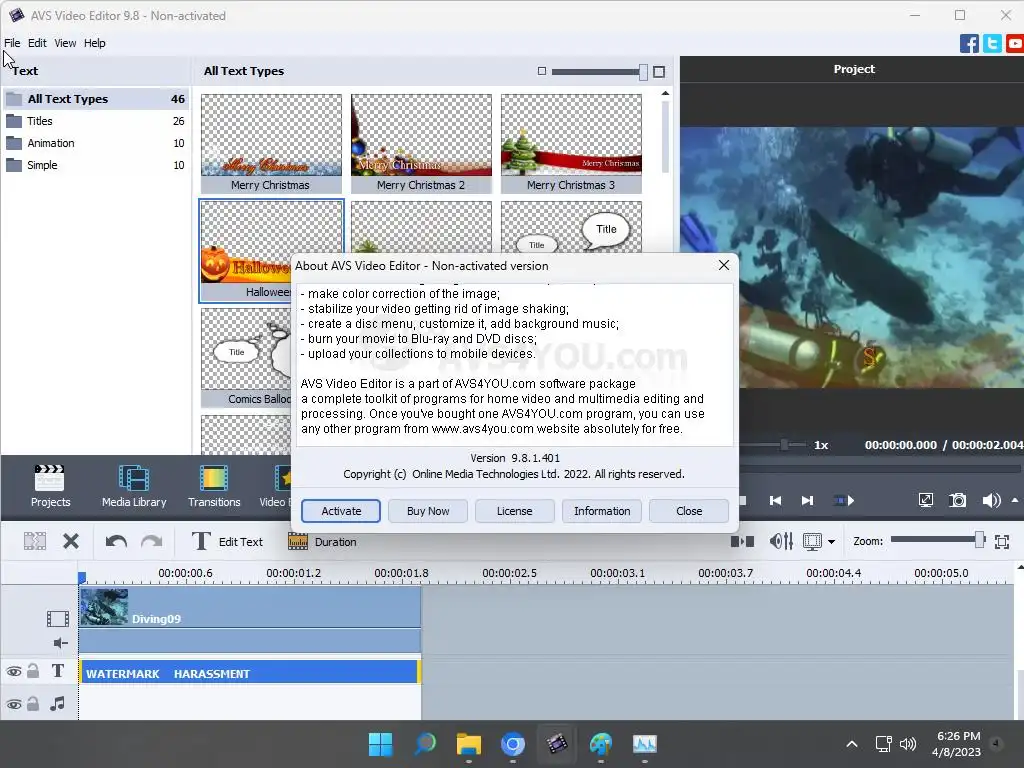Click the timeline playhead marker
Viewport: 1024px width, 768px height.
[82, 577]
